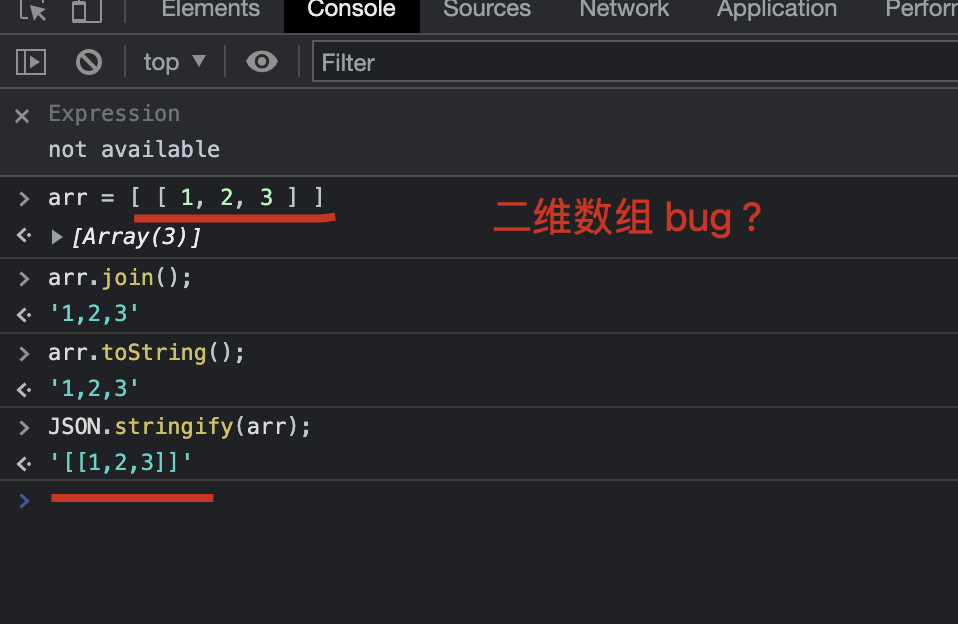This screenshot has height=624, width=958.
Task: Select the Application tab
Action: pyautogui.click(x=776, y=11)
